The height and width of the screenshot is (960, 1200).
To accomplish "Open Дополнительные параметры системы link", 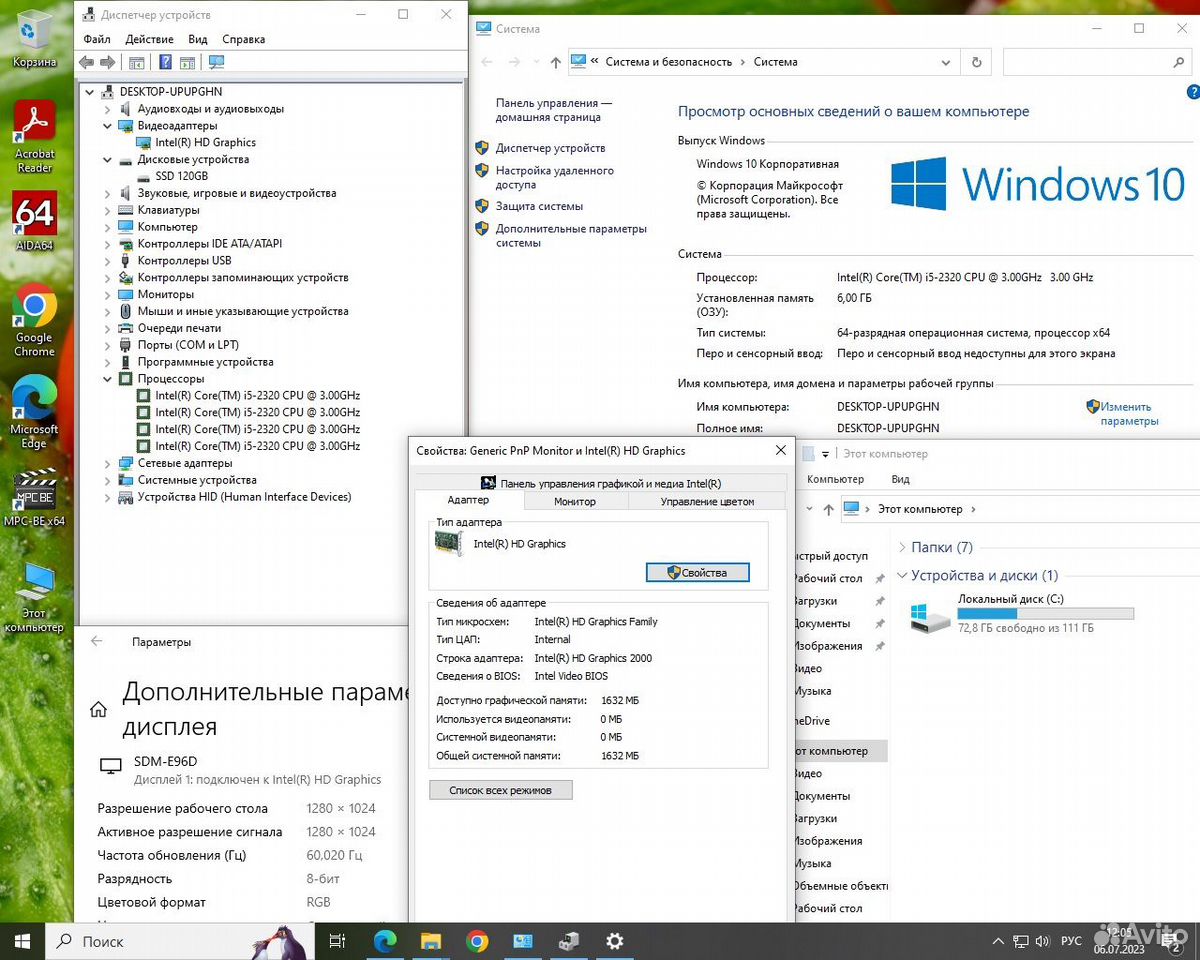I will 571,235.
